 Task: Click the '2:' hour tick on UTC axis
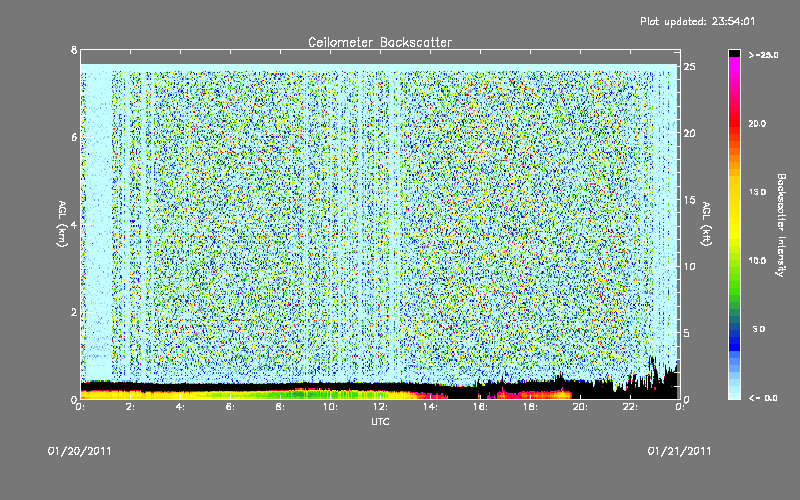tap(130, 407)
